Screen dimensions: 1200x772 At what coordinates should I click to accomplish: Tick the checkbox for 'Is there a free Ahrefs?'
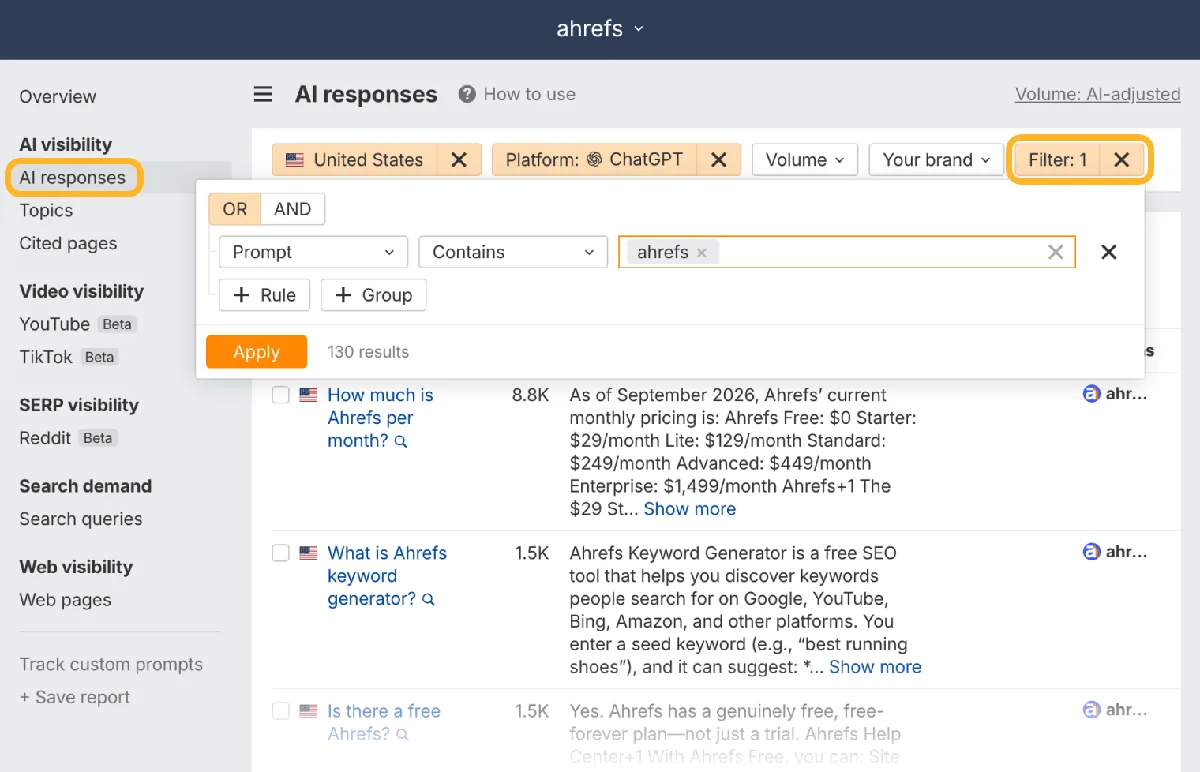pyautogui.click(x=281, y=711)
